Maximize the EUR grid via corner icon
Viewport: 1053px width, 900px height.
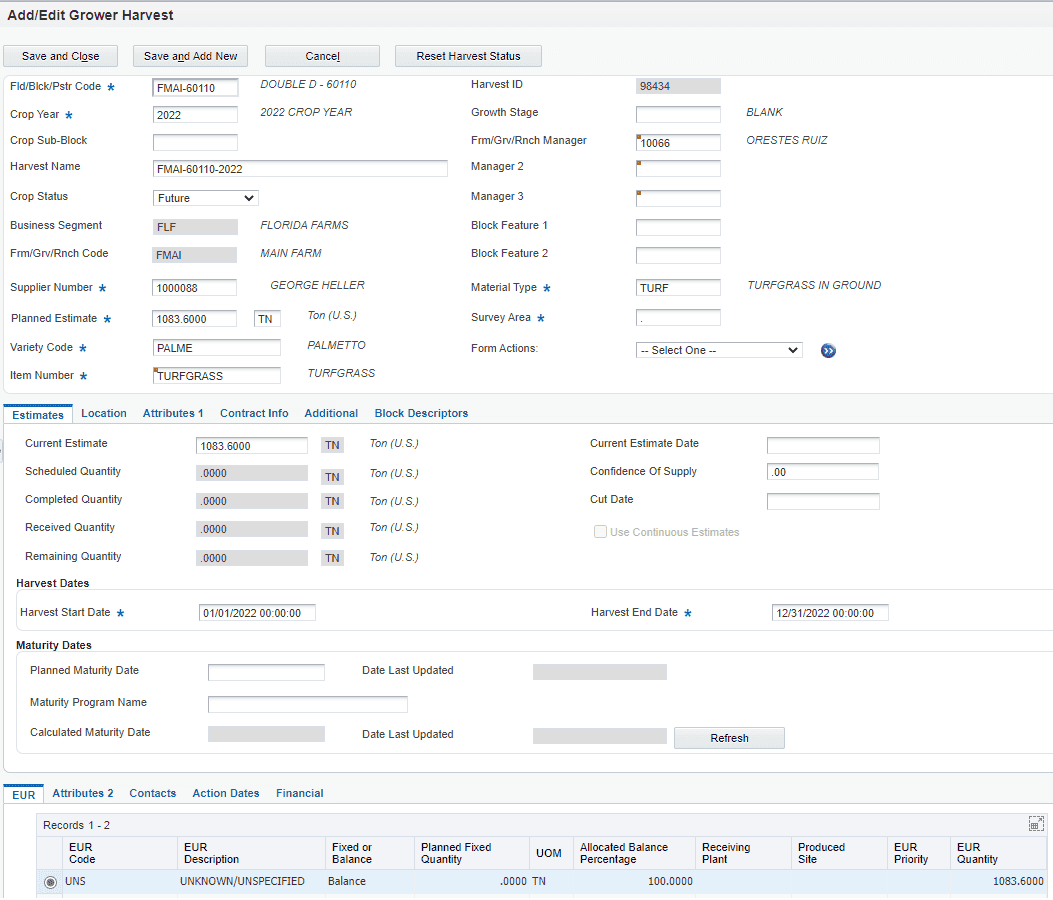click(x=1036, y=823)
